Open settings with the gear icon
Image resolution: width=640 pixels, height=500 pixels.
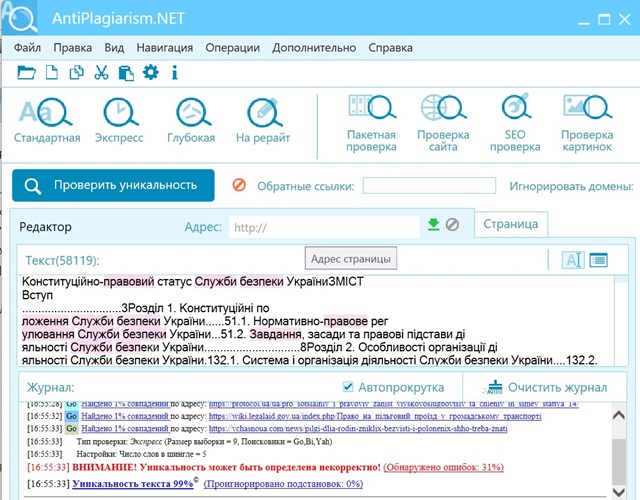[x=151, y=73]
